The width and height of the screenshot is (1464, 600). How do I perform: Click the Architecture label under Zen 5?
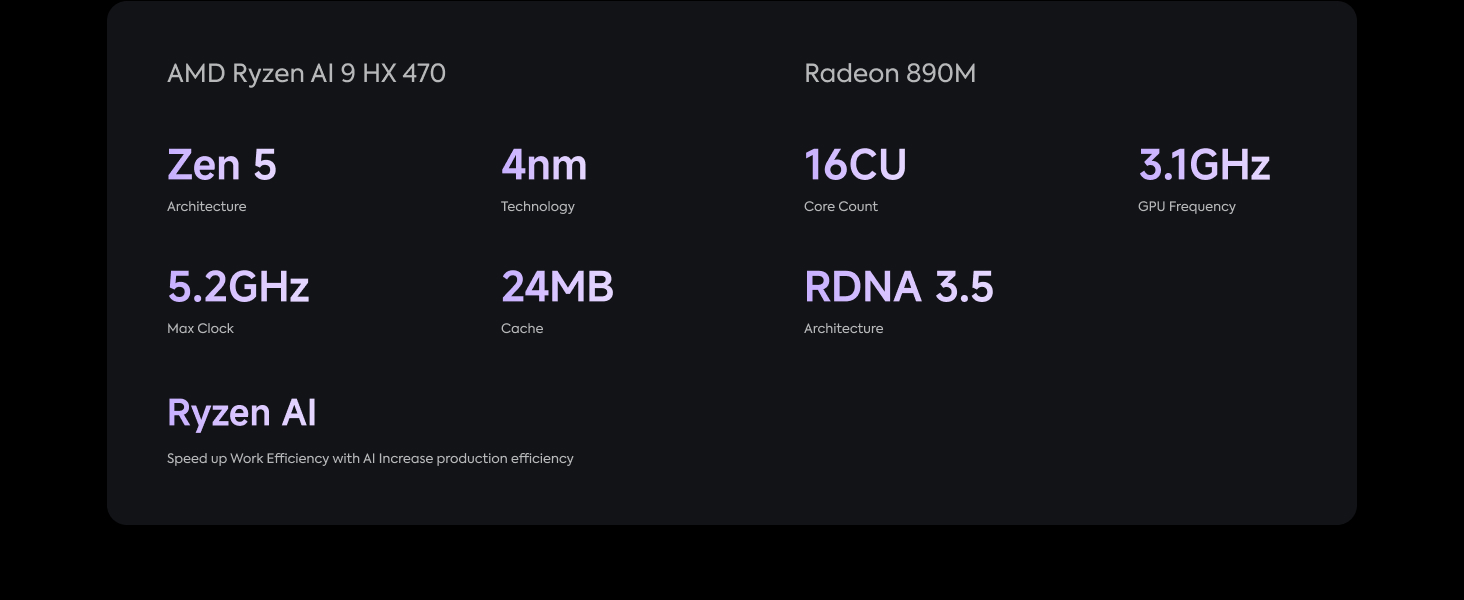tap(206, 207)
